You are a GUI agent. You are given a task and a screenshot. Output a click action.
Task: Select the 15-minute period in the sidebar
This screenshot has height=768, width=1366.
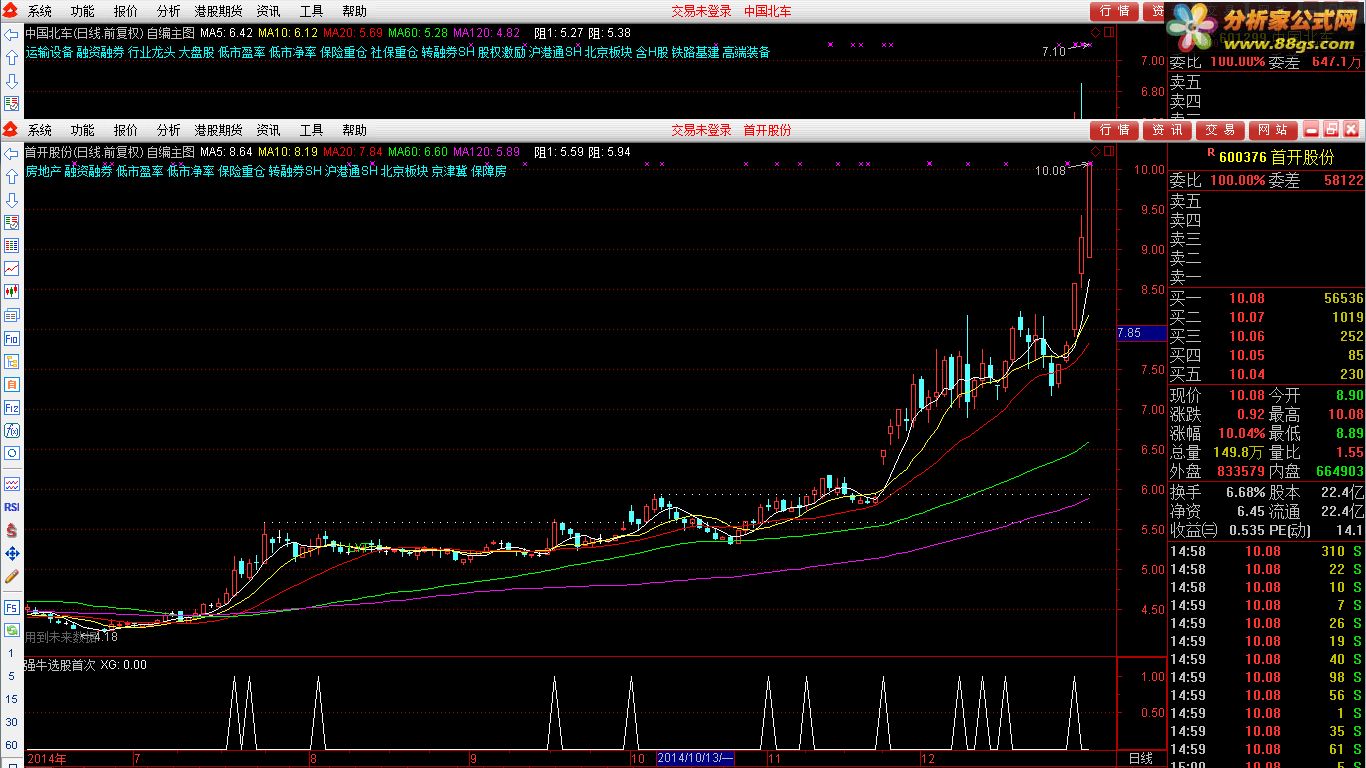pos(11,700)
